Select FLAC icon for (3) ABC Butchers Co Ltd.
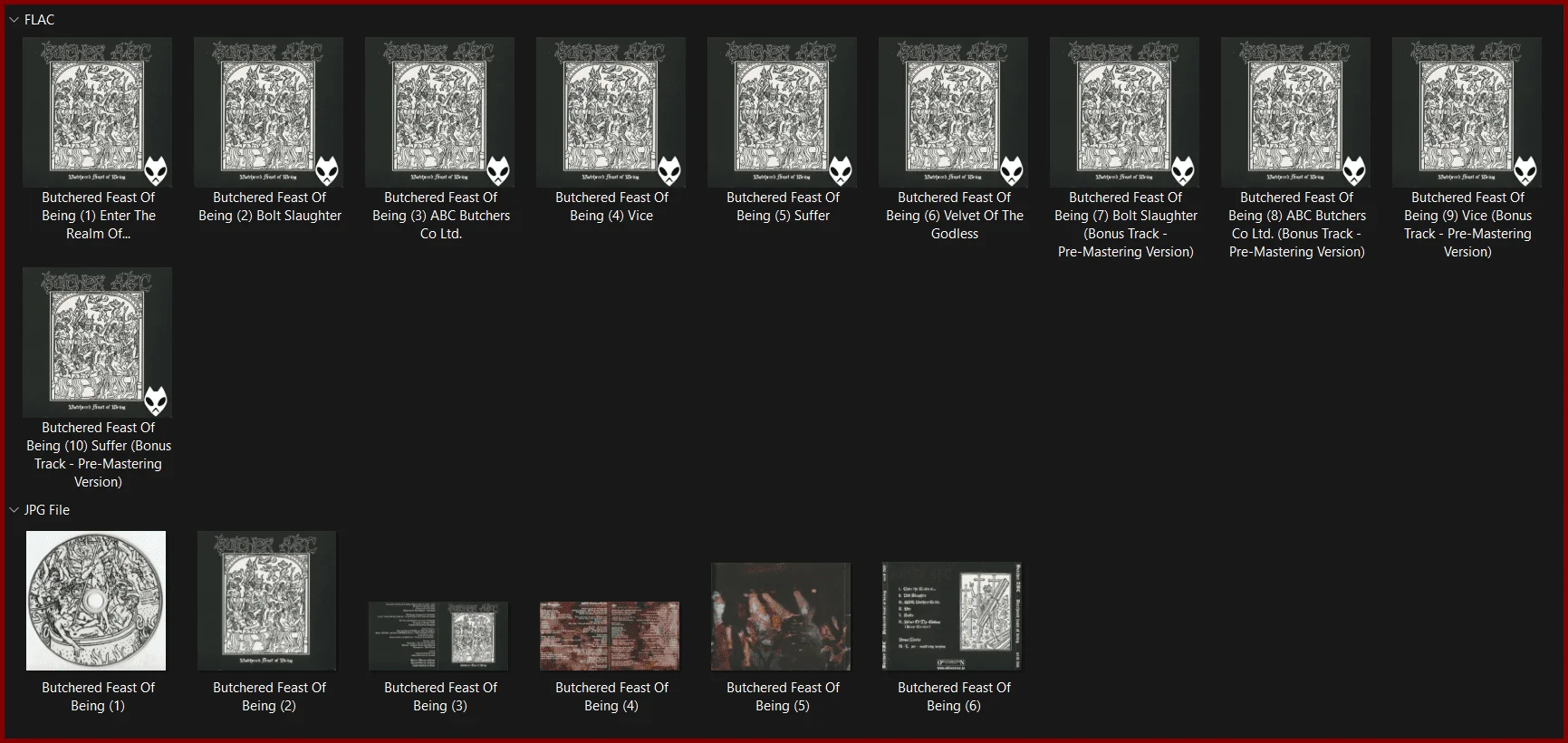Screen dimensions: 1568x743 (x=440, y=112)
